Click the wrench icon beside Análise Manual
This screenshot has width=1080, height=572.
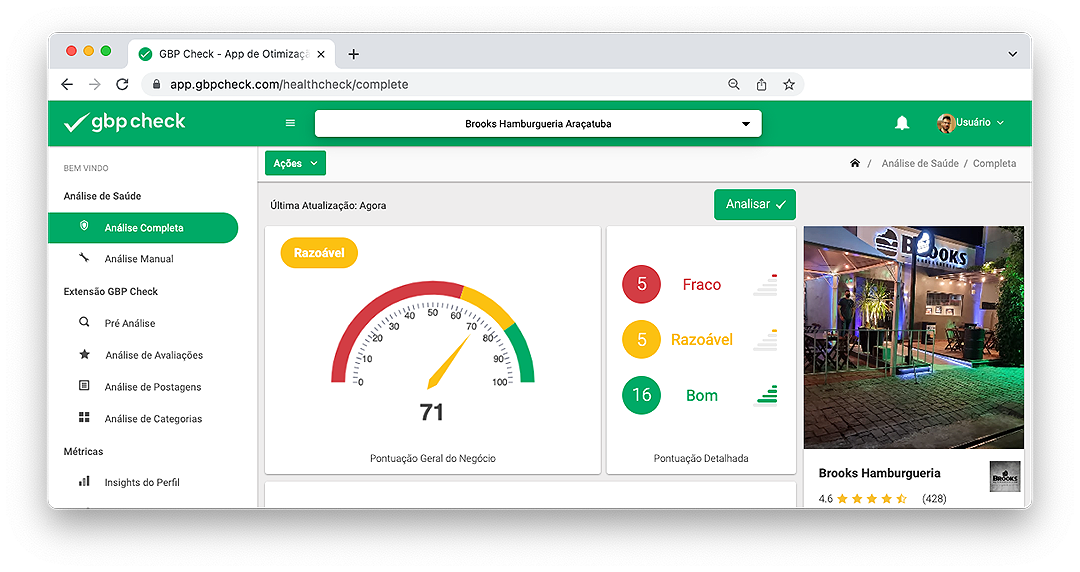[84, 258]
